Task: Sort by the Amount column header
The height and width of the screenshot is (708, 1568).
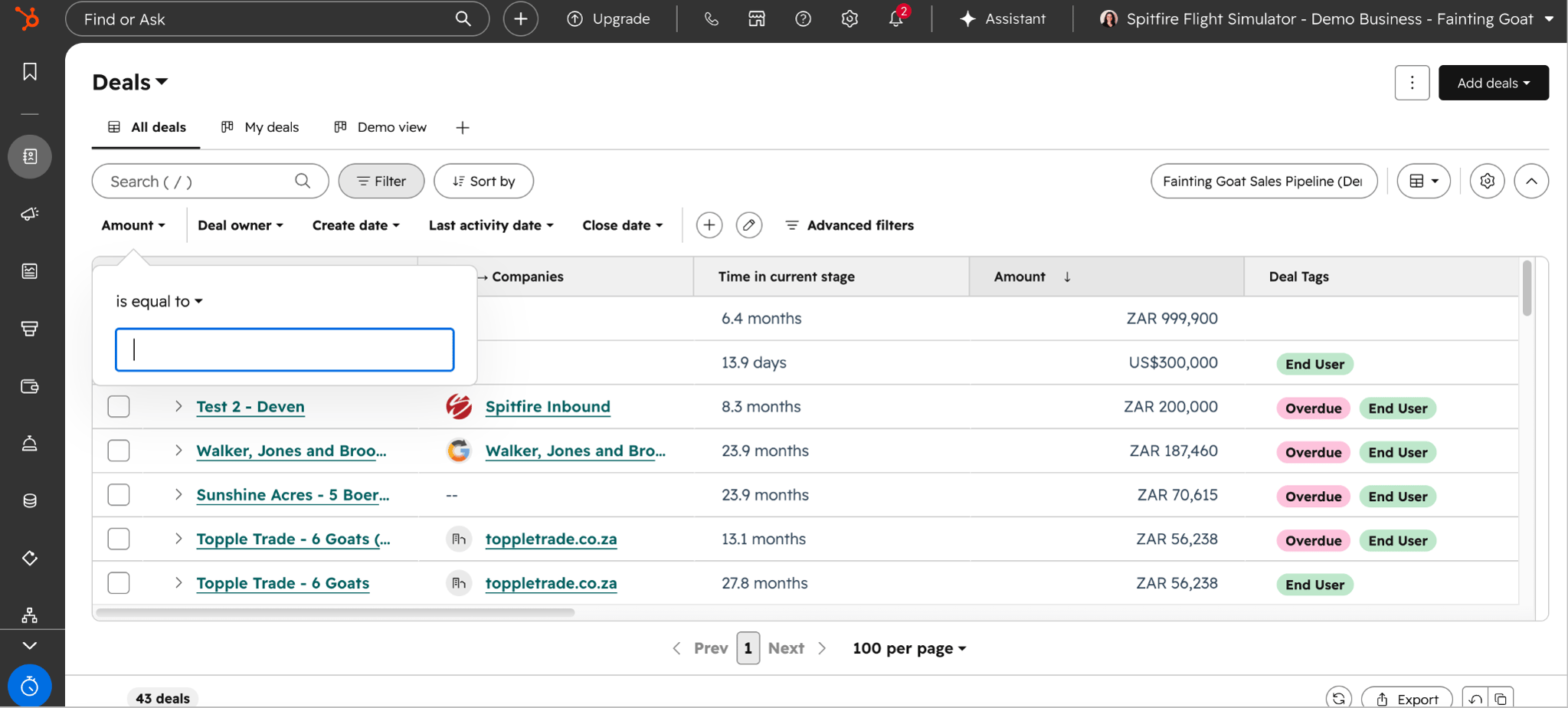Action: click(x=1107, y=277)
